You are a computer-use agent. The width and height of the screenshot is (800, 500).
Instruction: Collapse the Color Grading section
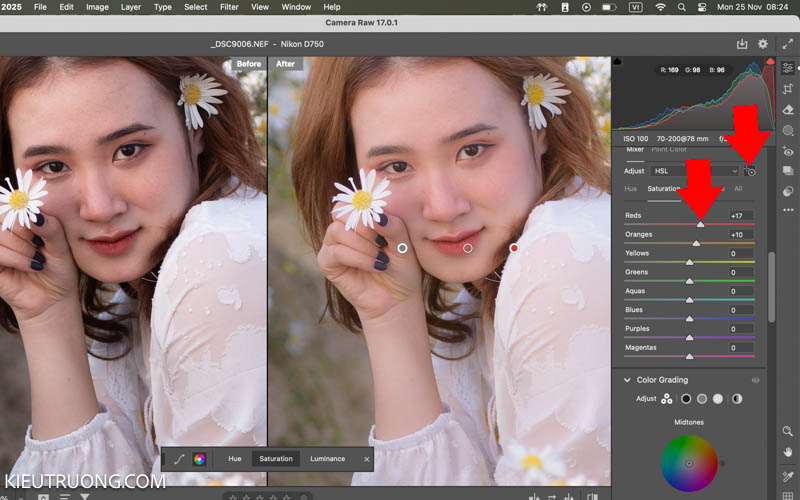[x=627, y=380]
